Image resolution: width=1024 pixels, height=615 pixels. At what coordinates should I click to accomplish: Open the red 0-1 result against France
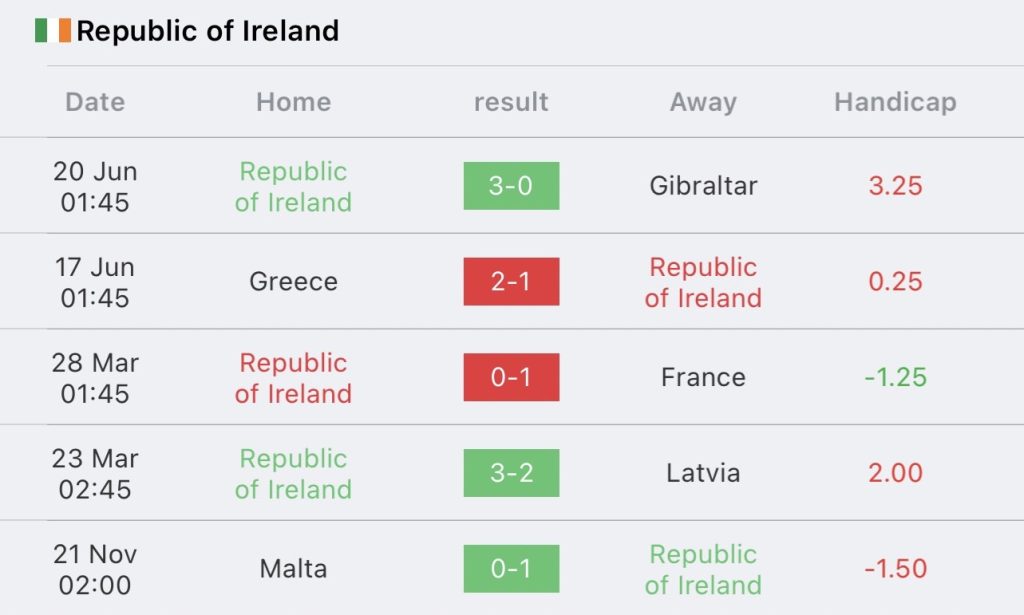[x=511, y=377]
